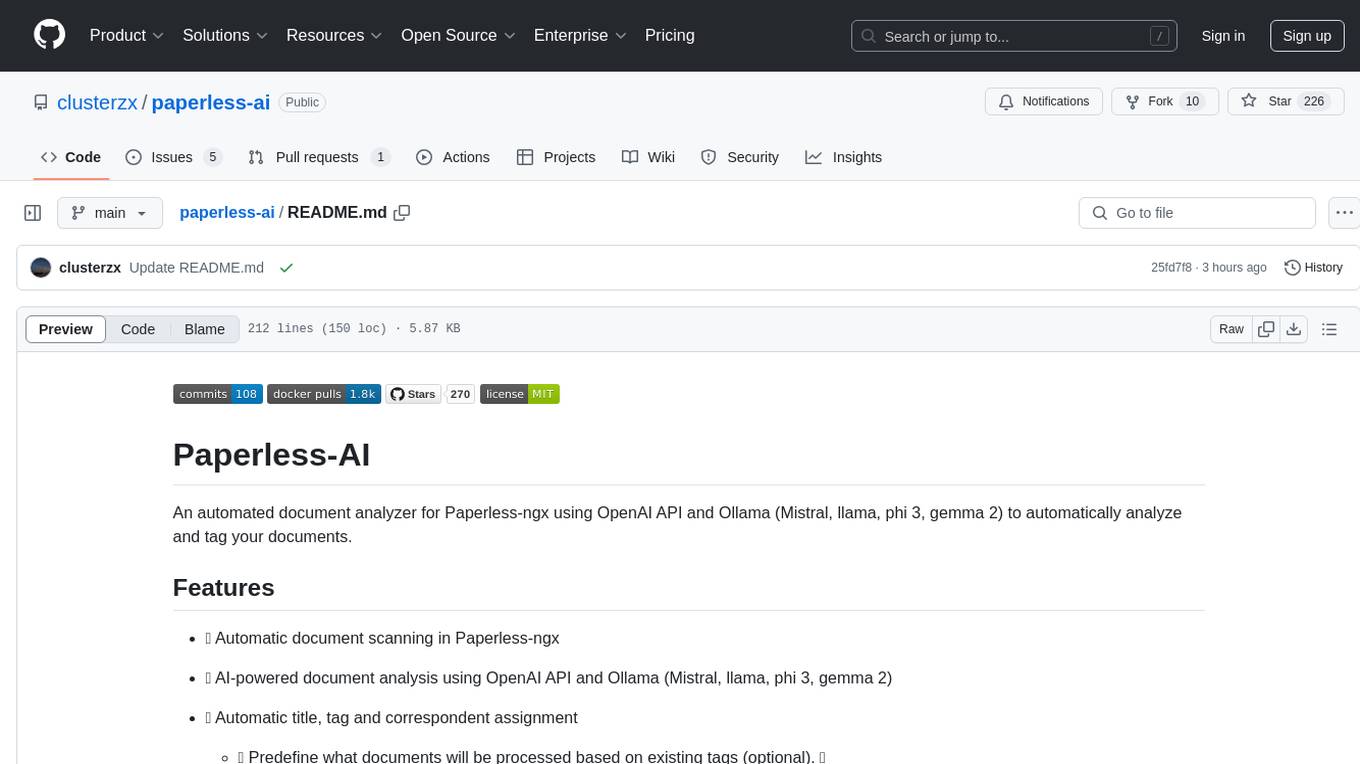Open the stars count 270 badge
The image size is (1360, 764).
tap(460, 394)
